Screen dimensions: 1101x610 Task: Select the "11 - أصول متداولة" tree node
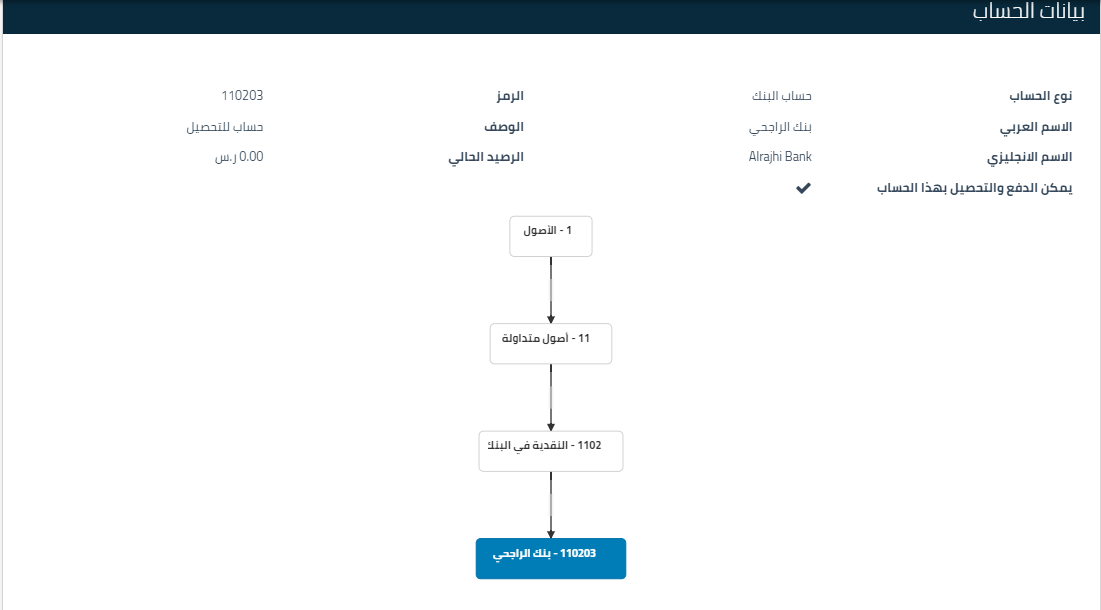pyautogui.click(x=550, y=343)
